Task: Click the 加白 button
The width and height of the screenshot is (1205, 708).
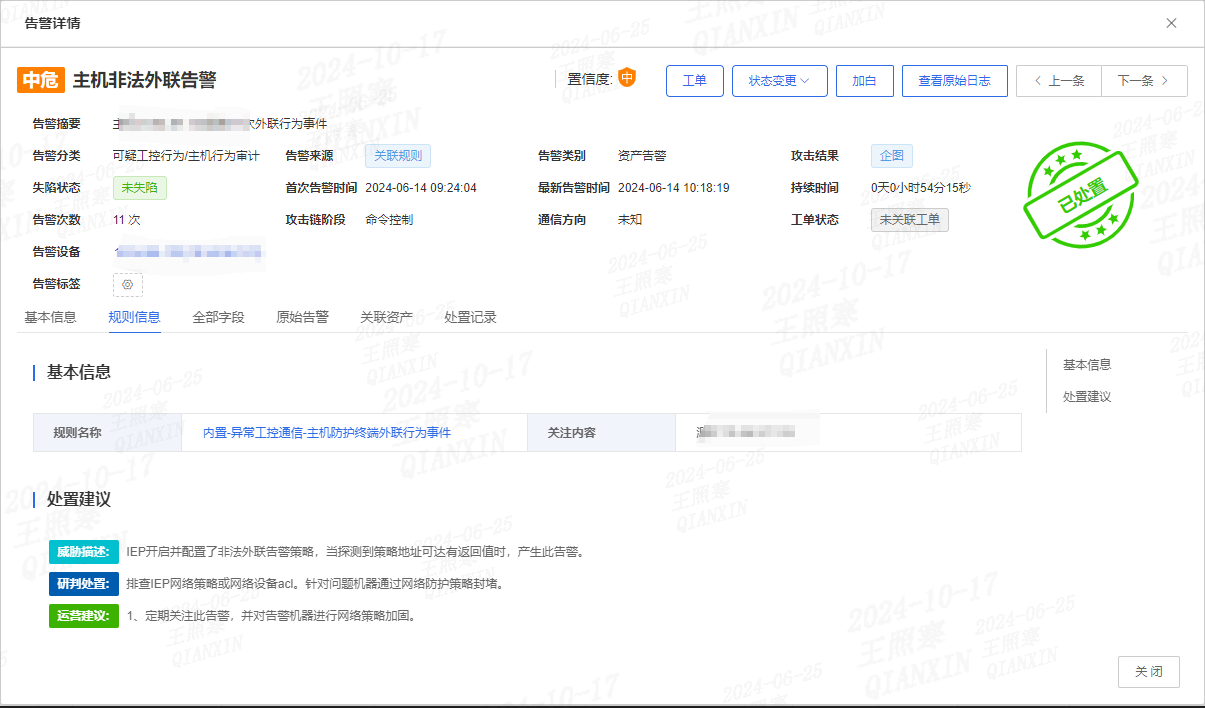Action: click(865, 81)
